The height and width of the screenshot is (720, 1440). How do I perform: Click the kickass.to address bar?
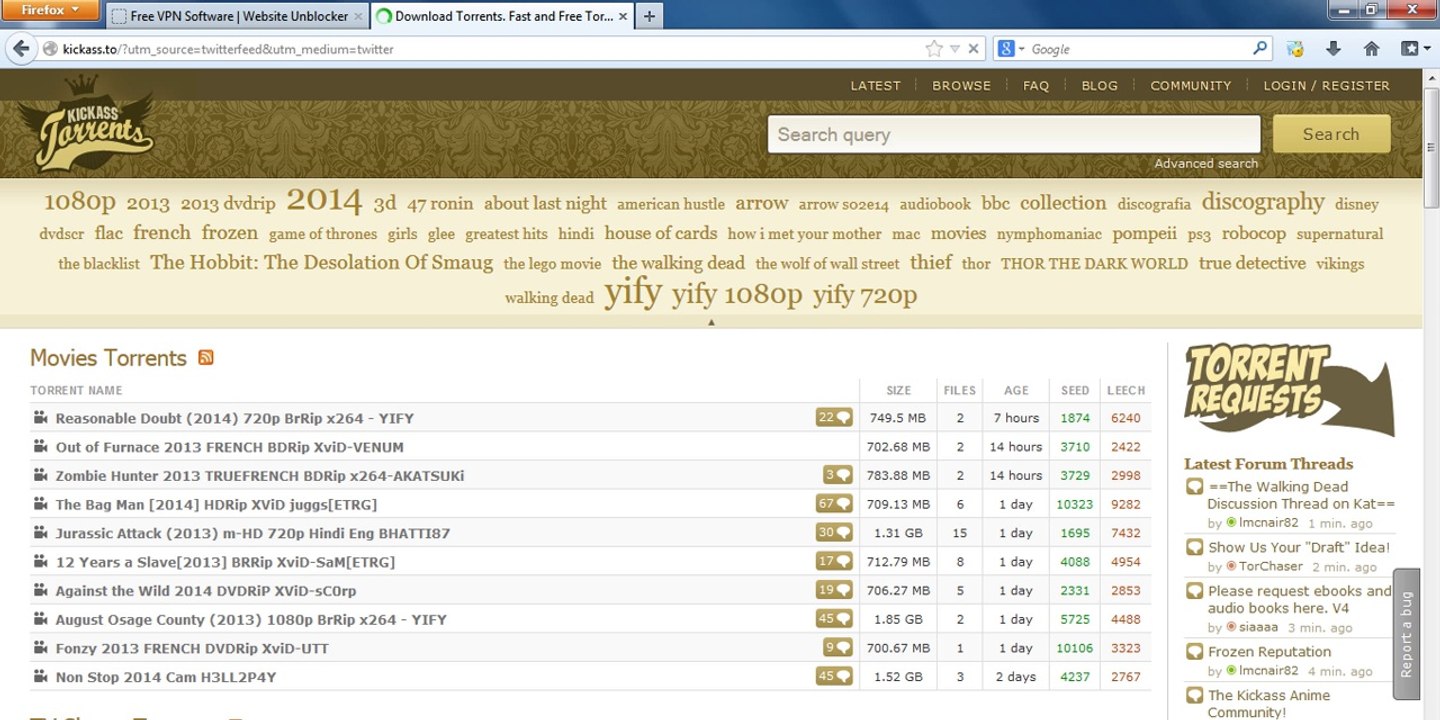(490, 49)
